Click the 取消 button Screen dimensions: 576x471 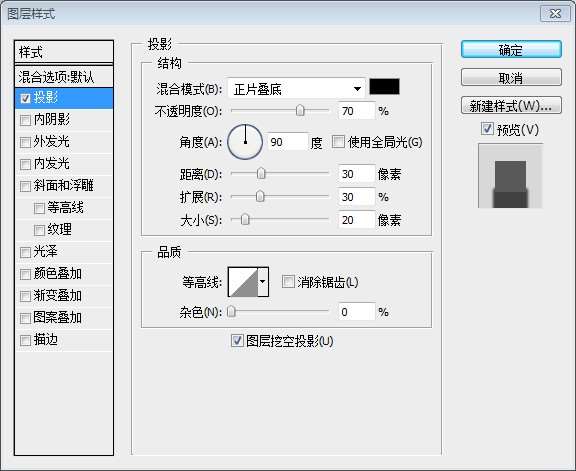click(x=511, y=78)
